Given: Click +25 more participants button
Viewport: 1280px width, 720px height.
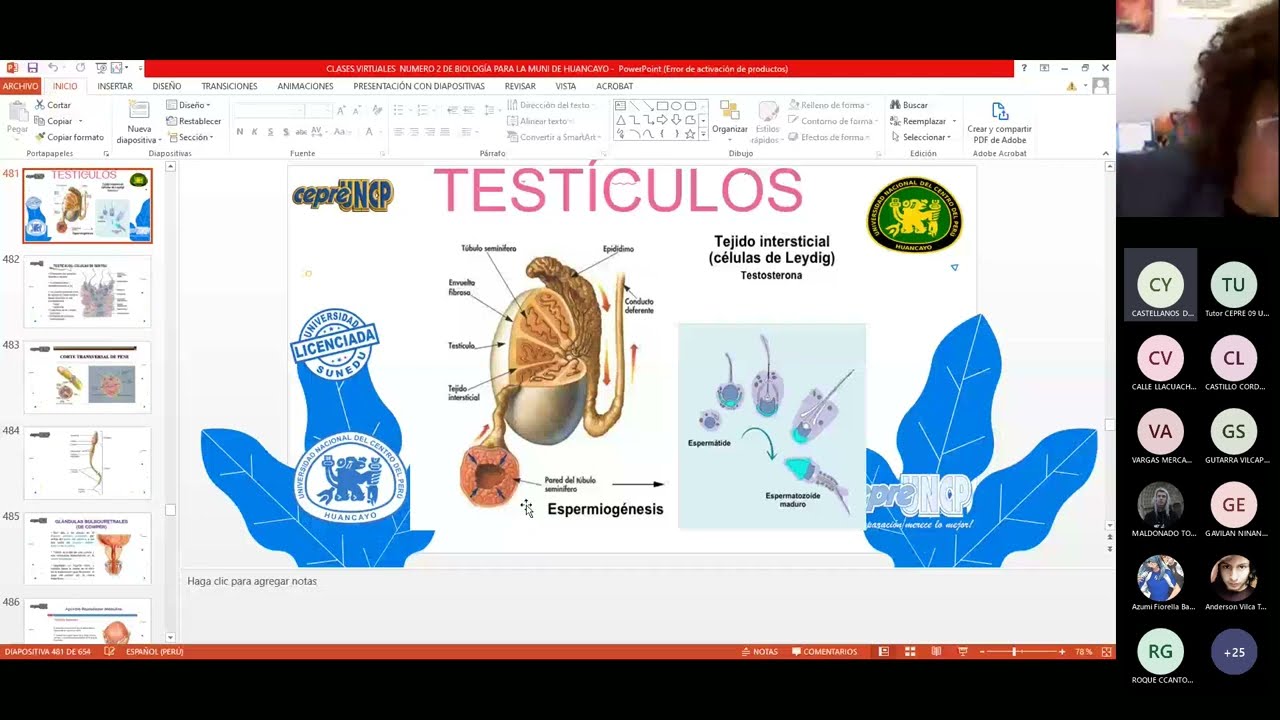Looking at the screenshot, I should click(x=1234, y=652).
